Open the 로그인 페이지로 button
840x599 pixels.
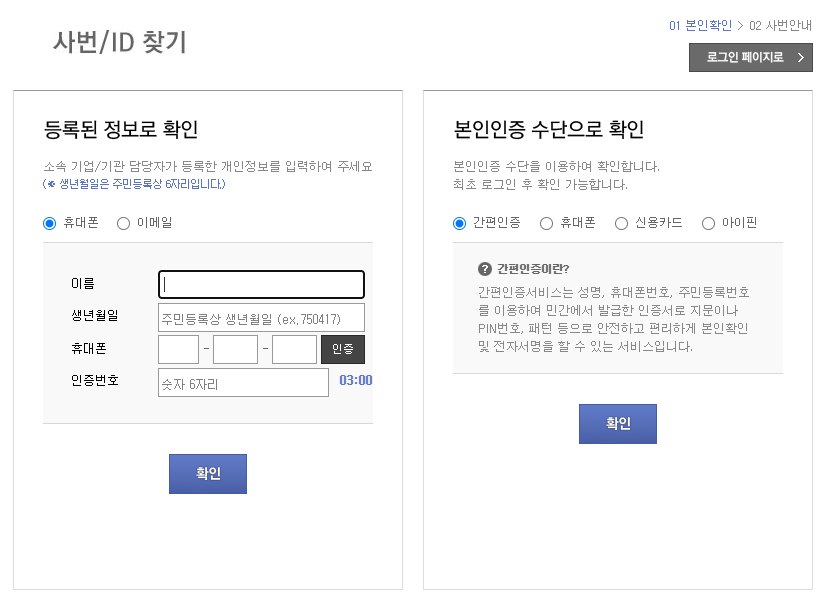(750, 57)
